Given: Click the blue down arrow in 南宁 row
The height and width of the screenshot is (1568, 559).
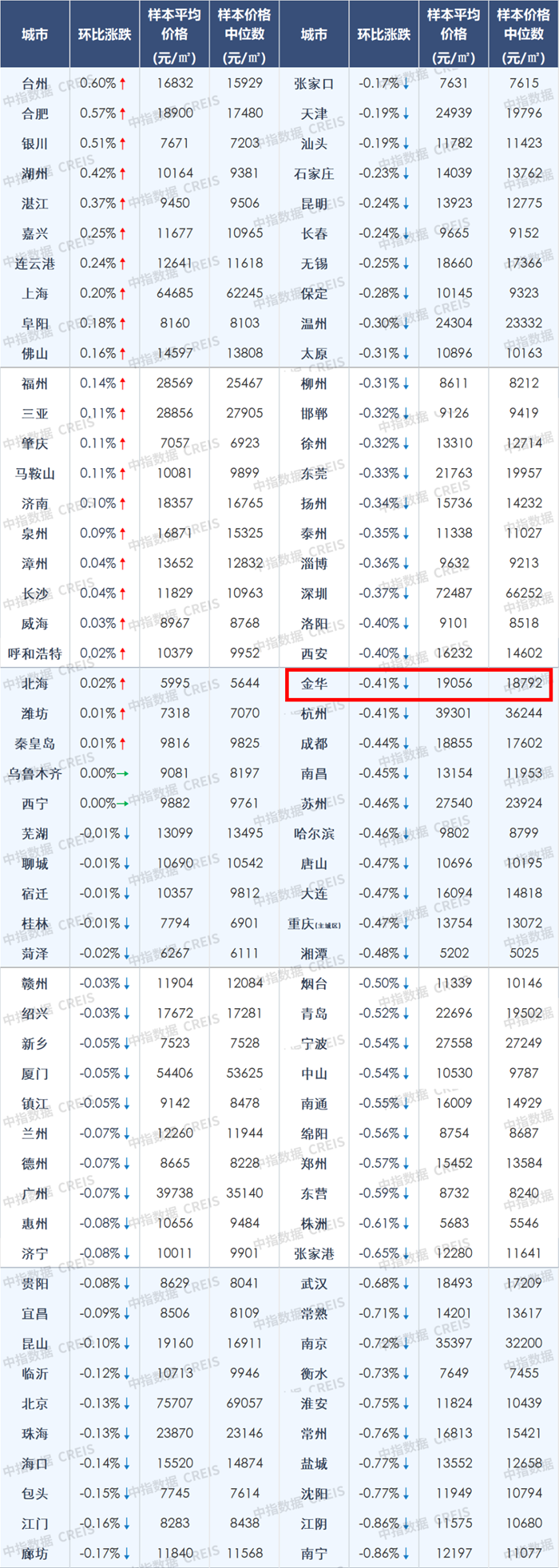Looking at the screenshot, I should coord(406,1554).
